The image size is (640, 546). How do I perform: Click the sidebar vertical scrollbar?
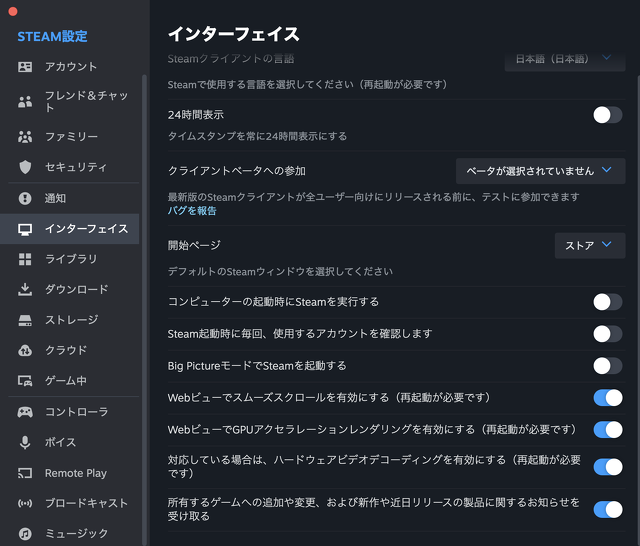[144, 308]
